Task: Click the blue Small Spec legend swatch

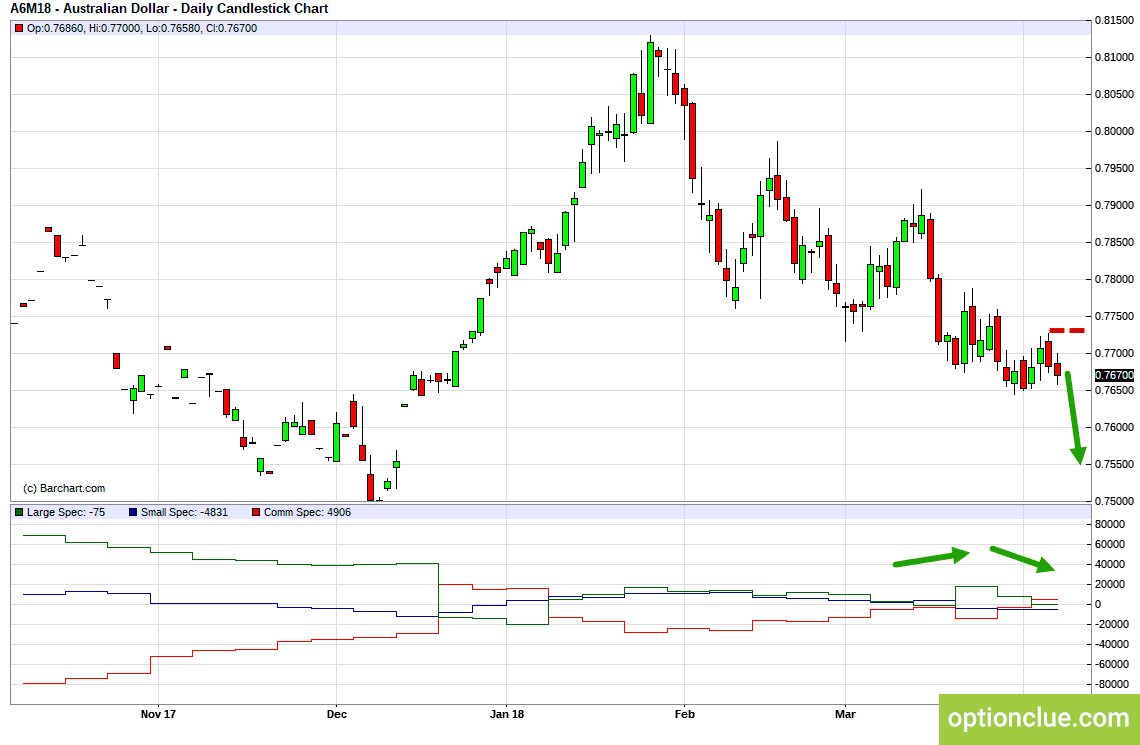Action: point(133,512)
